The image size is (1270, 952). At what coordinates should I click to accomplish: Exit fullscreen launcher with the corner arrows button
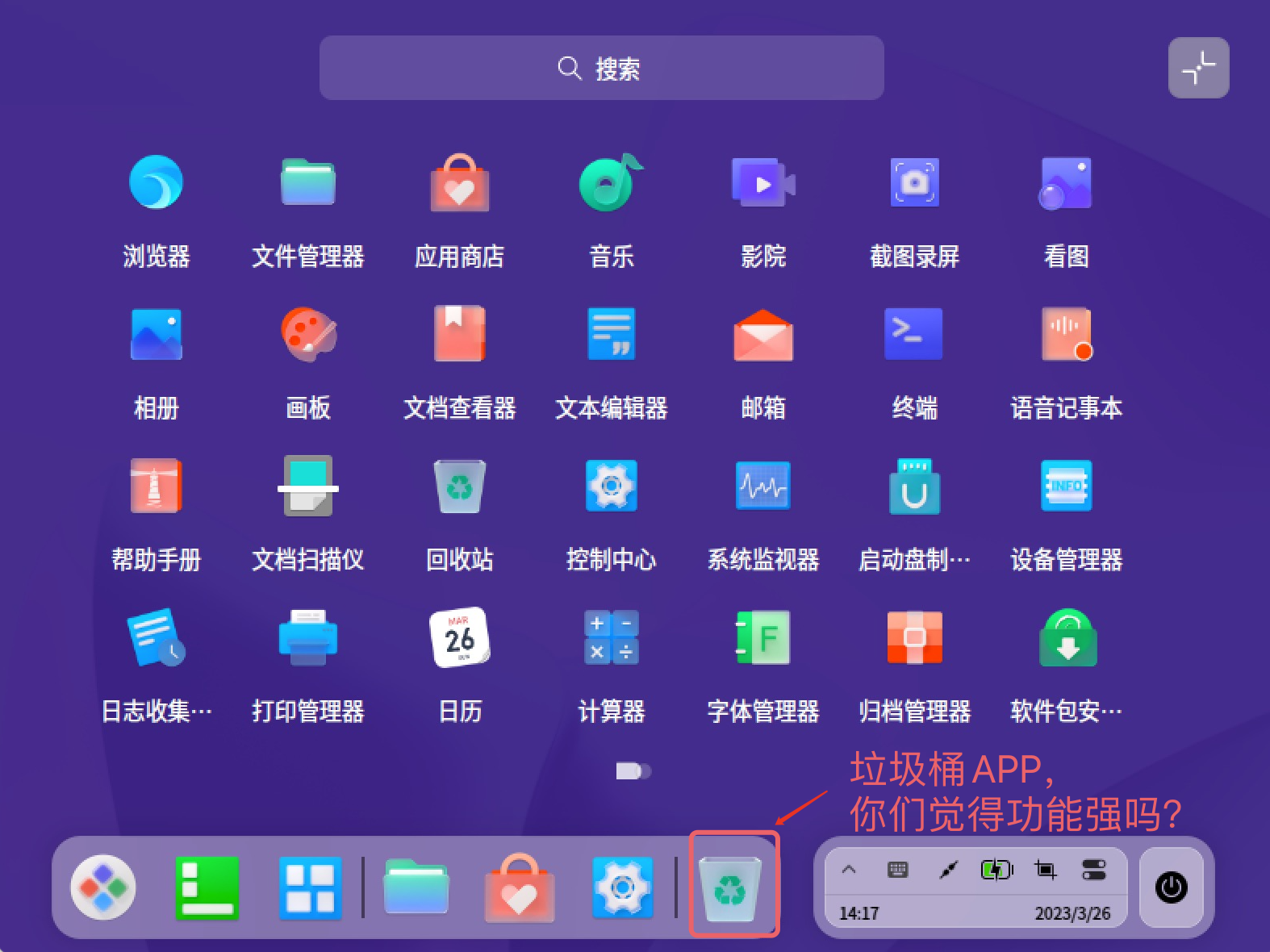1198,68
